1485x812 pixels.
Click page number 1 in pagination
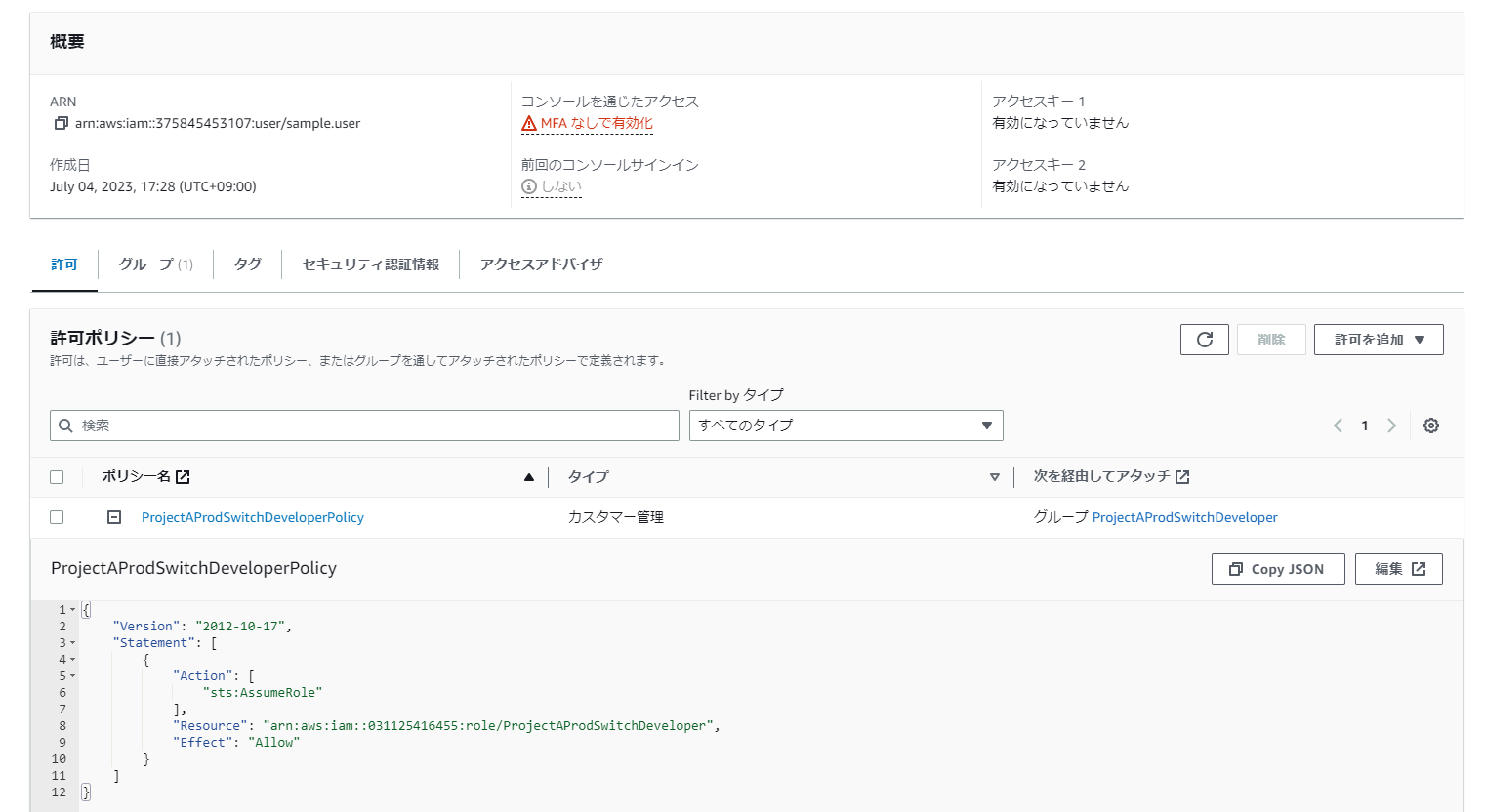pyautogui.click(x=1365, y=426)
